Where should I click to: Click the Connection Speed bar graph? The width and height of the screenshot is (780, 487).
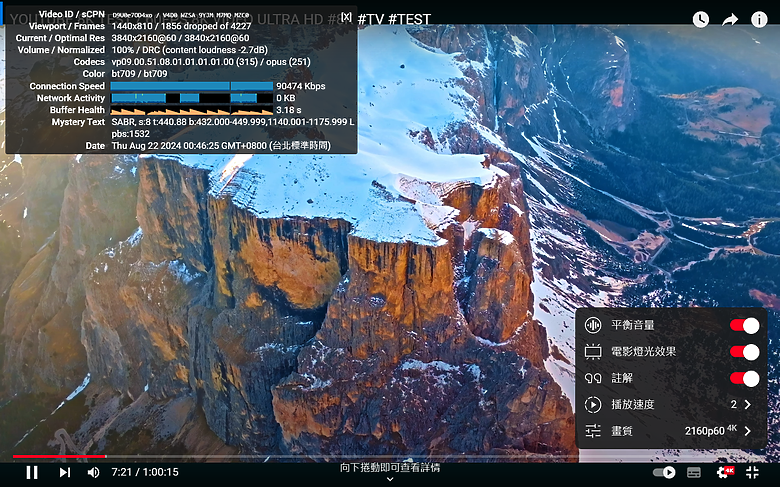click(x=192, y=86)
